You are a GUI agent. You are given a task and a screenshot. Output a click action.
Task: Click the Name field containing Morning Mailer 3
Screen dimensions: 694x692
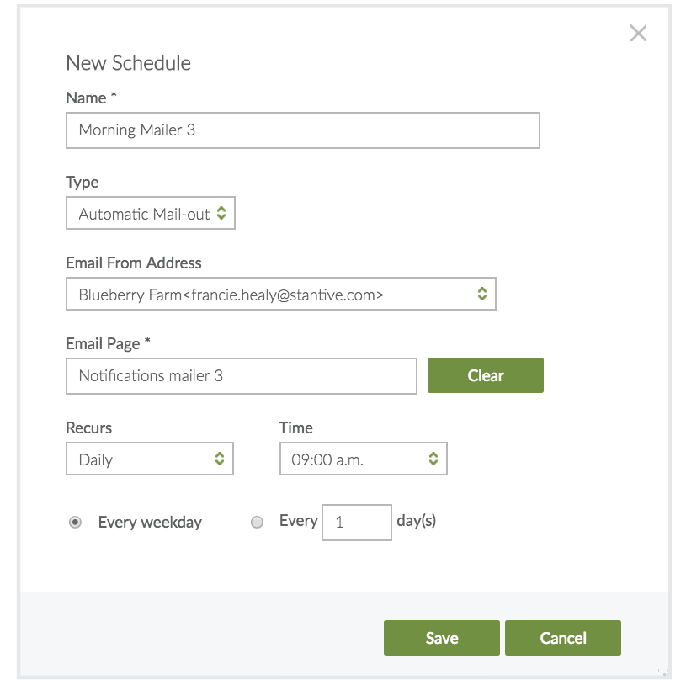coord(302,130)
